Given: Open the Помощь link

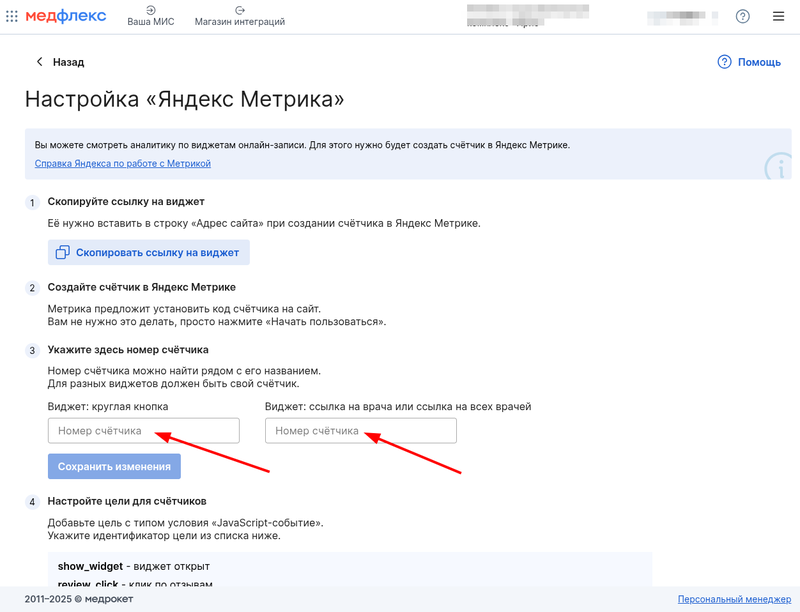Looking at the screenshot, I should 759,62.
